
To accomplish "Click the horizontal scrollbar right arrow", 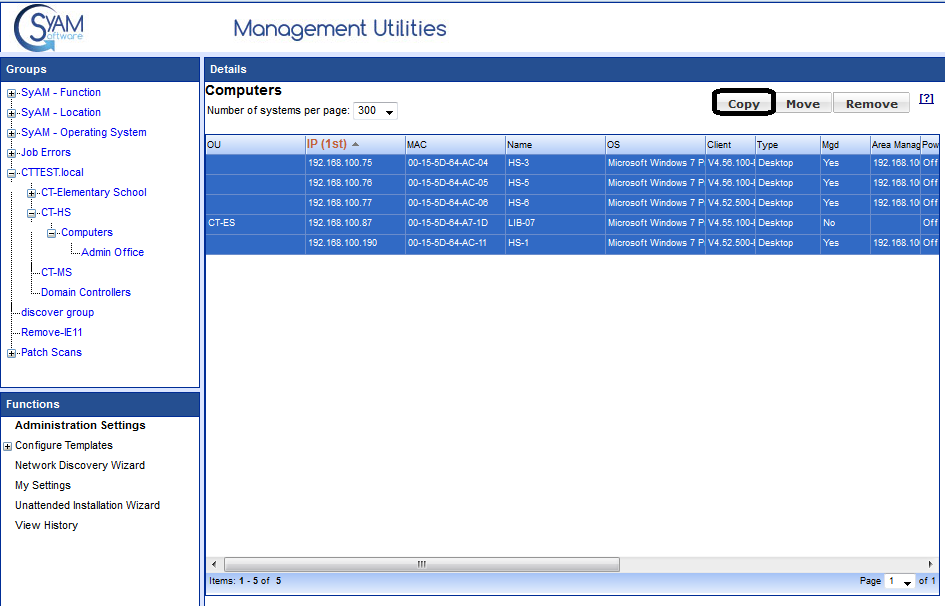I will (932, 564).
